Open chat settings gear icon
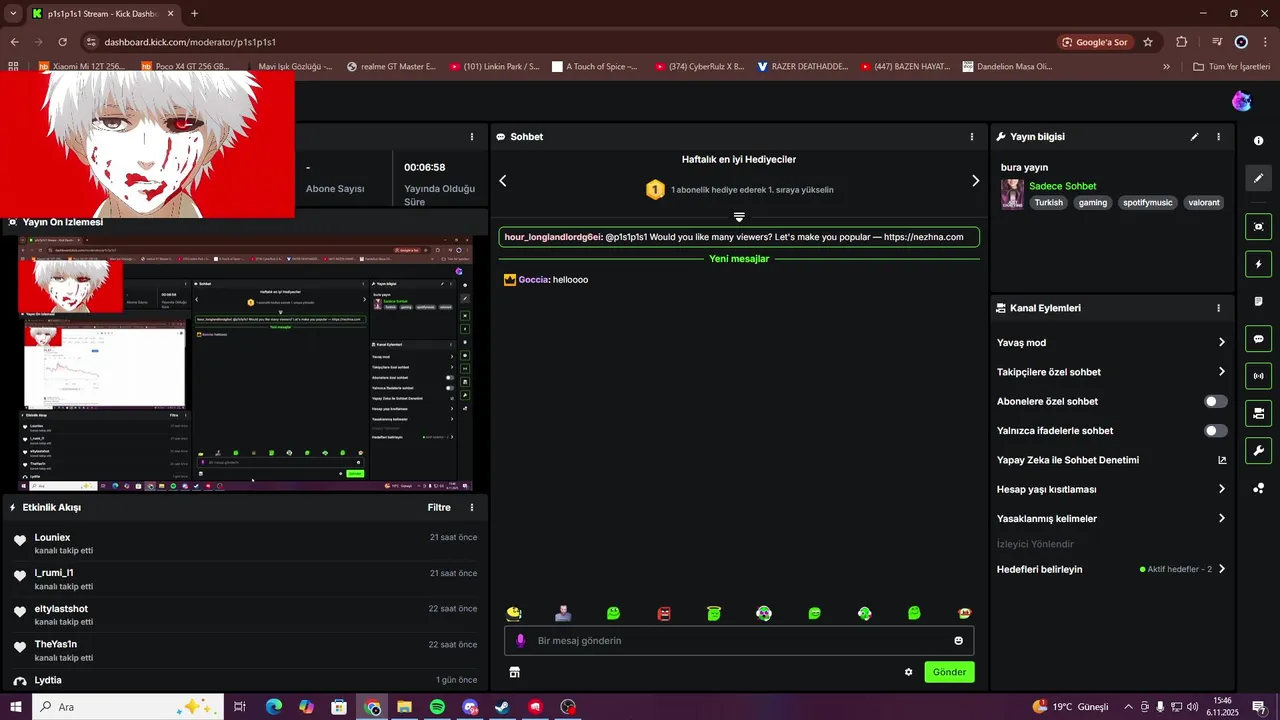The image size is (1280, 720). (x=908, y=672)
